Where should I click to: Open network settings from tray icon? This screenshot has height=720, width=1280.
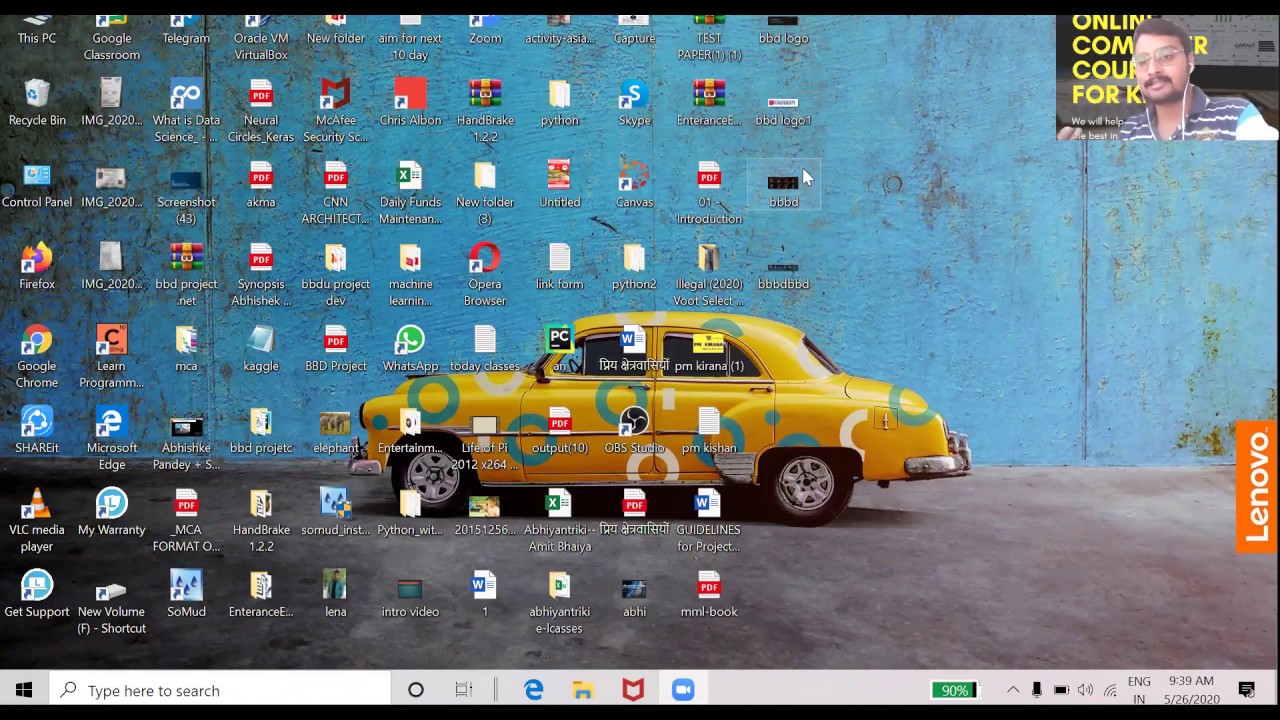click(x=1110, y=690)
